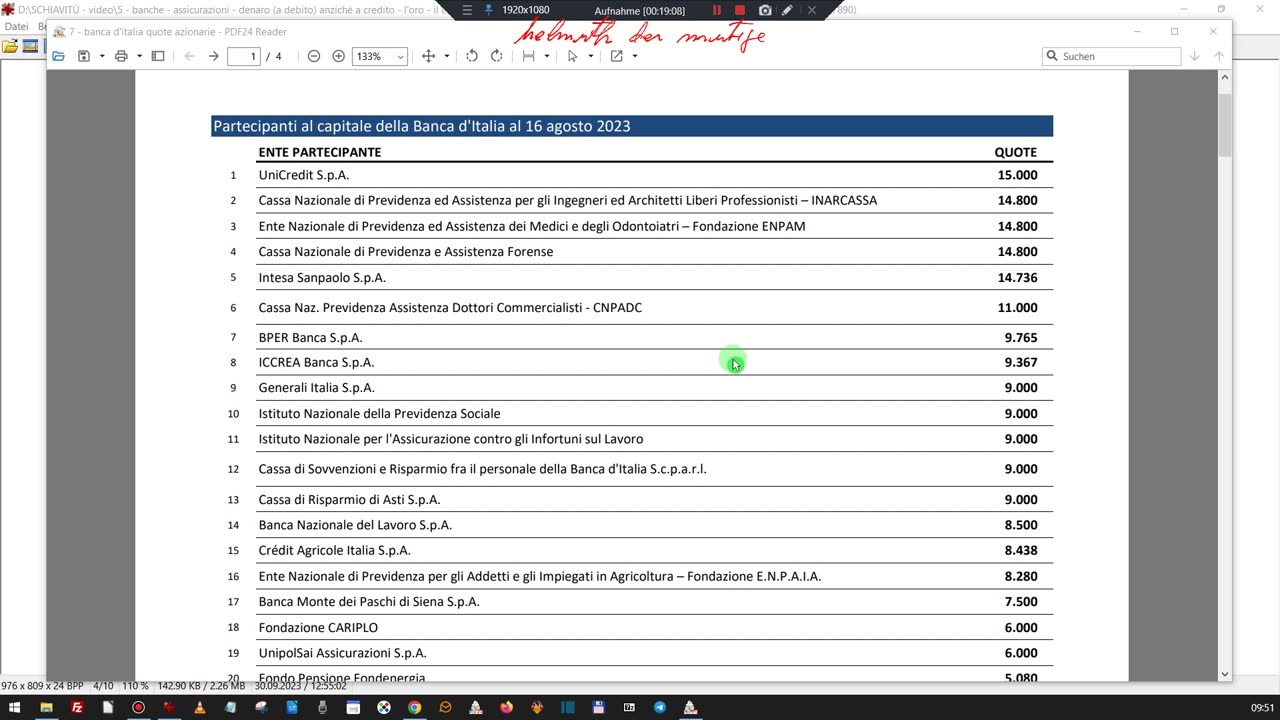
Task: Click the Suchen search field
Action: tap(1111, 56)
